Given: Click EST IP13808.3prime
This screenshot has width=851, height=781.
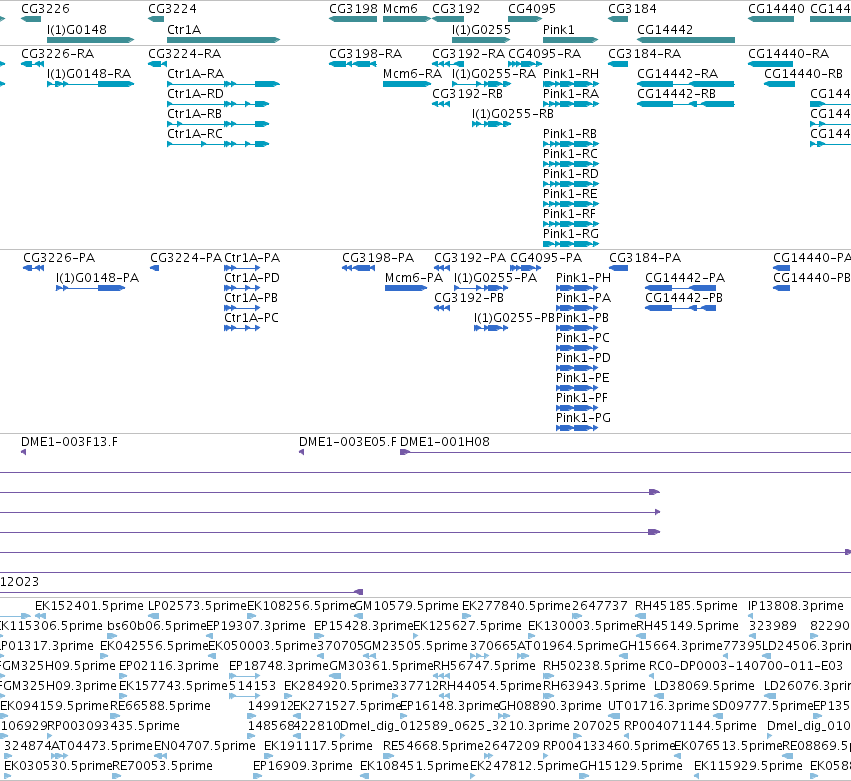Looking at the screenshot, I should coord(751,616).
